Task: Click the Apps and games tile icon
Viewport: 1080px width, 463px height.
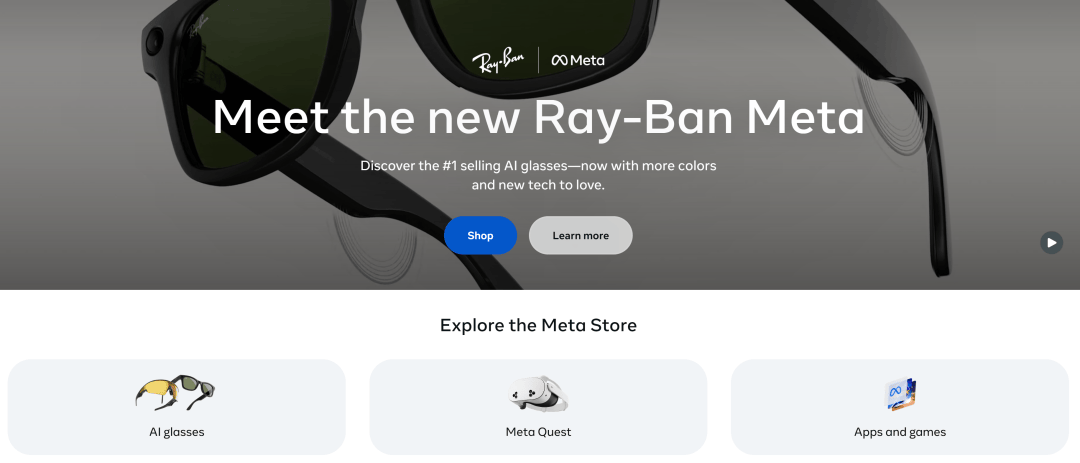Action: (900, 394)
